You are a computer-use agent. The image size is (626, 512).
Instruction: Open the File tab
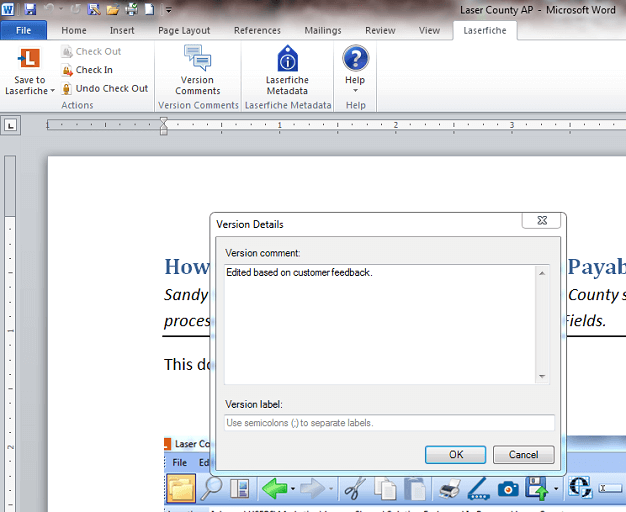(x=24, y=30)
